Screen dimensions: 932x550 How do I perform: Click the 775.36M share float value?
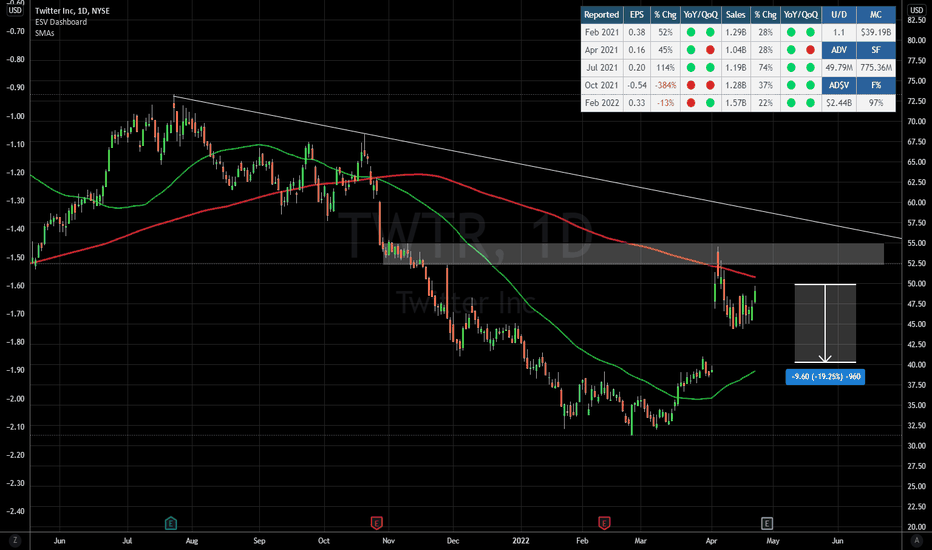tap(876, 68)
